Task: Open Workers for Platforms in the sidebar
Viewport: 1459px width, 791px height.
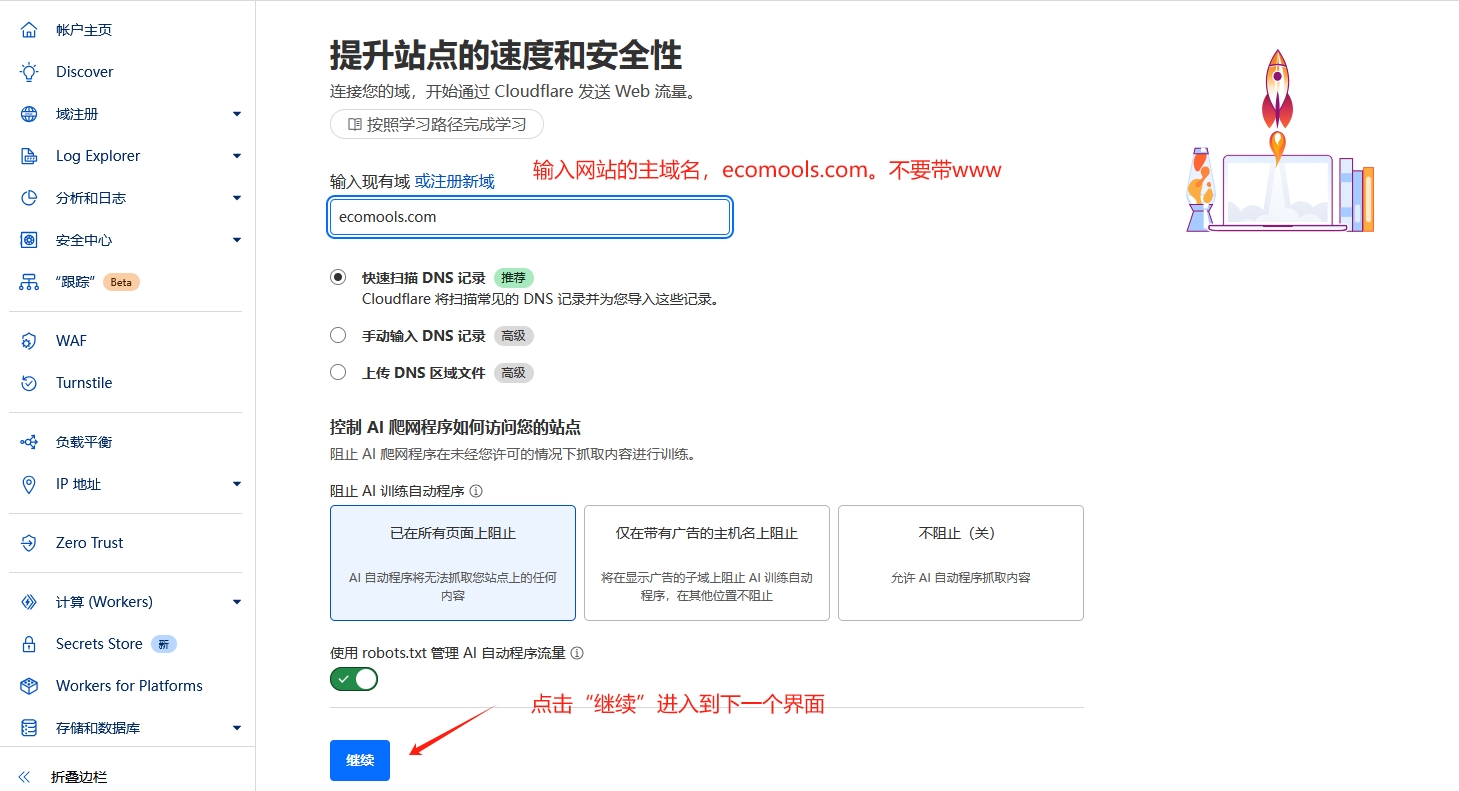Action: (128, 686)
